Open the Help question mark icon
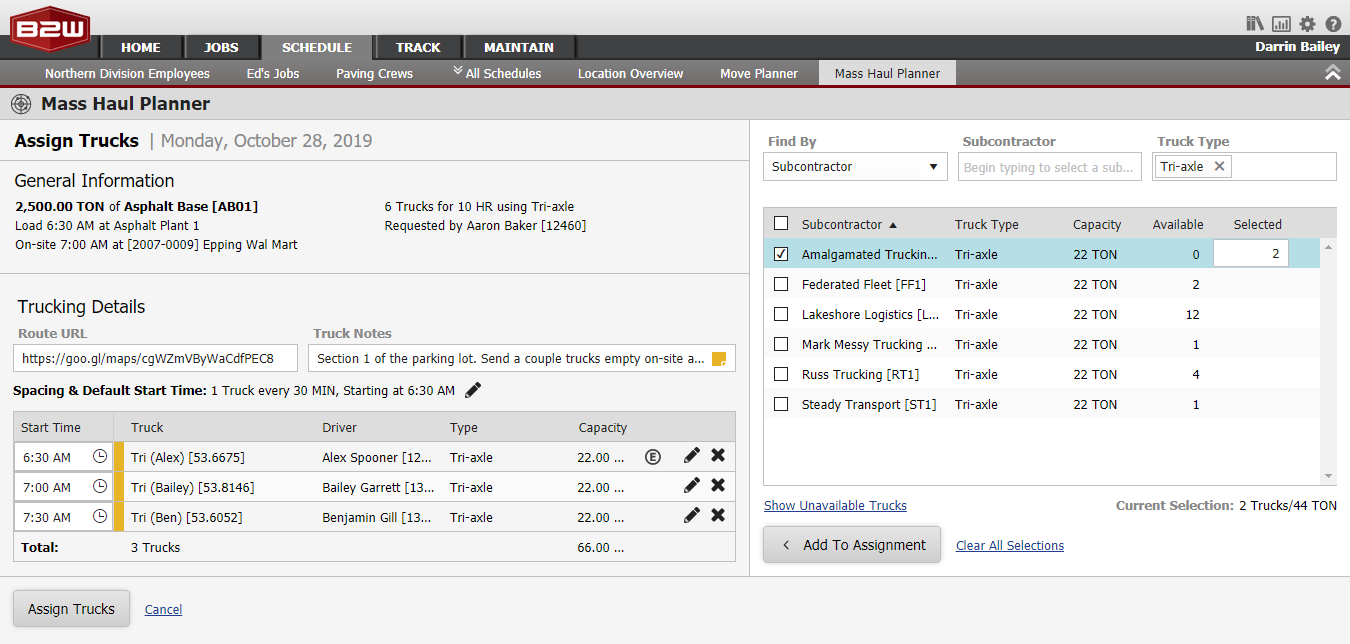The width and height of the screenshot is (1350, 644). pyautogui.click(x=1333, y=23)
